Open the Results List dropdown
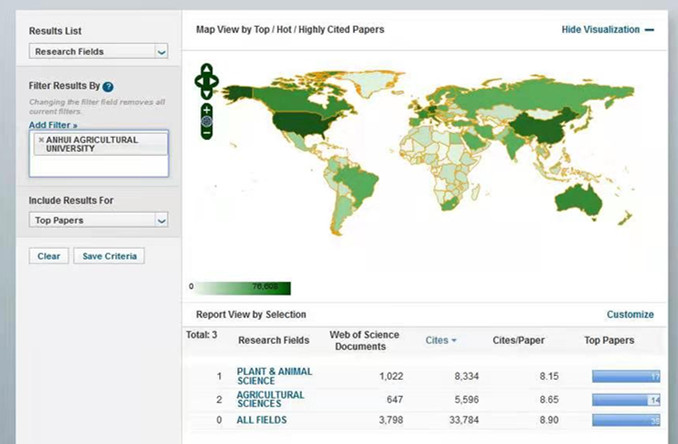Screen dimensions: 678x444 click(x=98, y=51)
